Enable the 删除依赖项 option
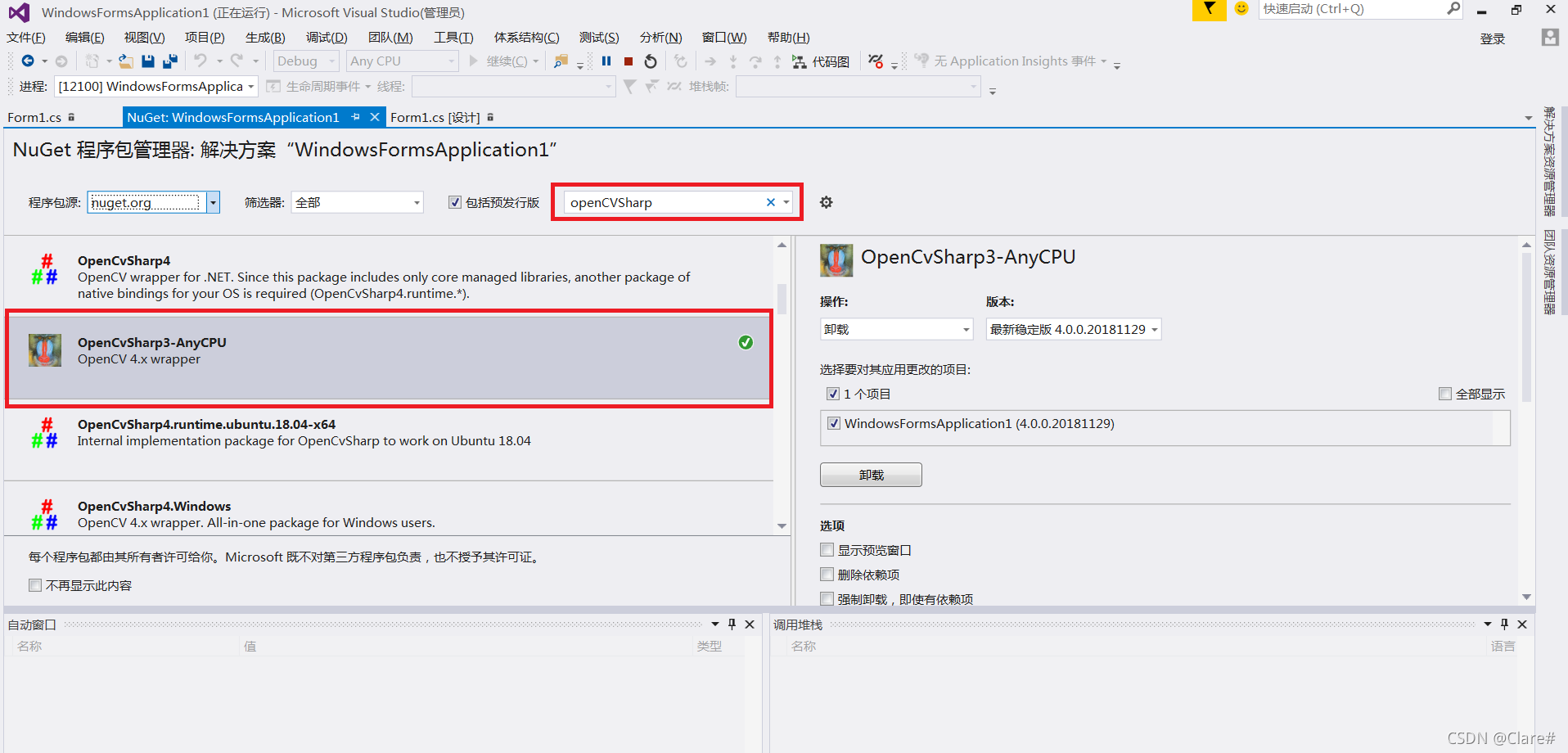The height and width of the screenshot is (753, 1568). (x=827, y=575)
